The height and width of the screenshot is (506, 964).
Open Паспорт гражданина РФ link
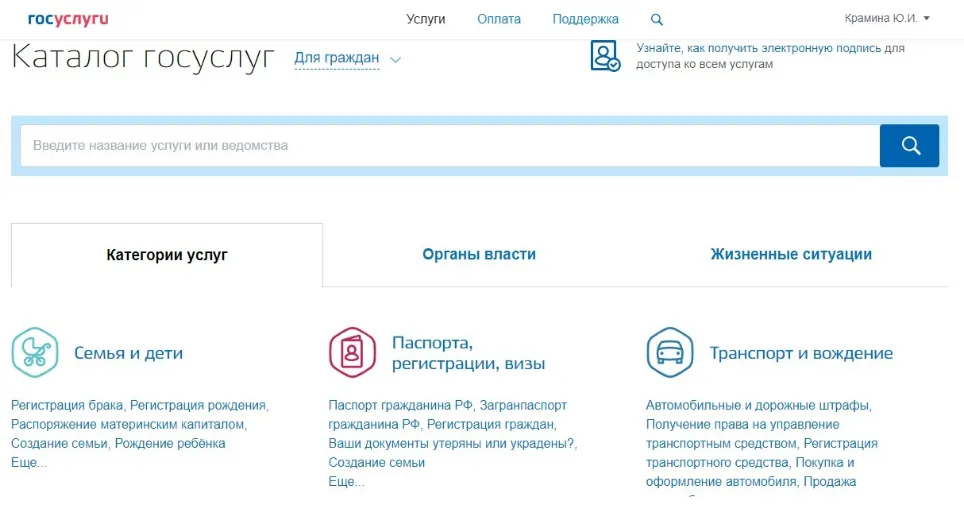pyautogui.click(x=400, y=405)
